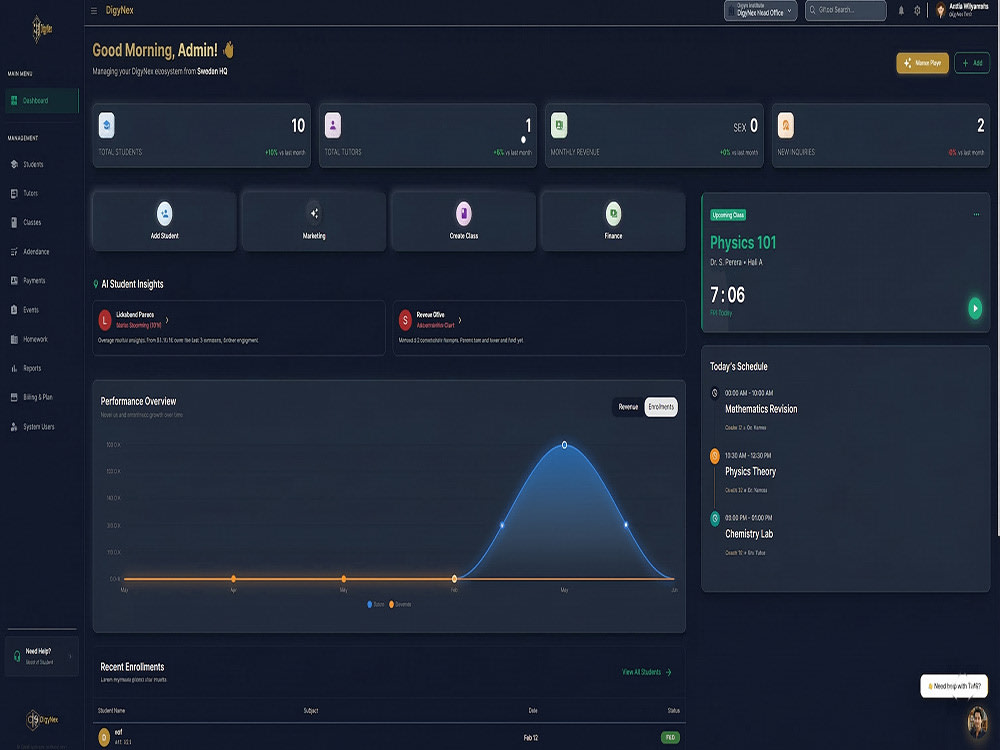Expand the second student insight chevron
The height and width of the screenshot is (750, 1000).
point(460,320)
